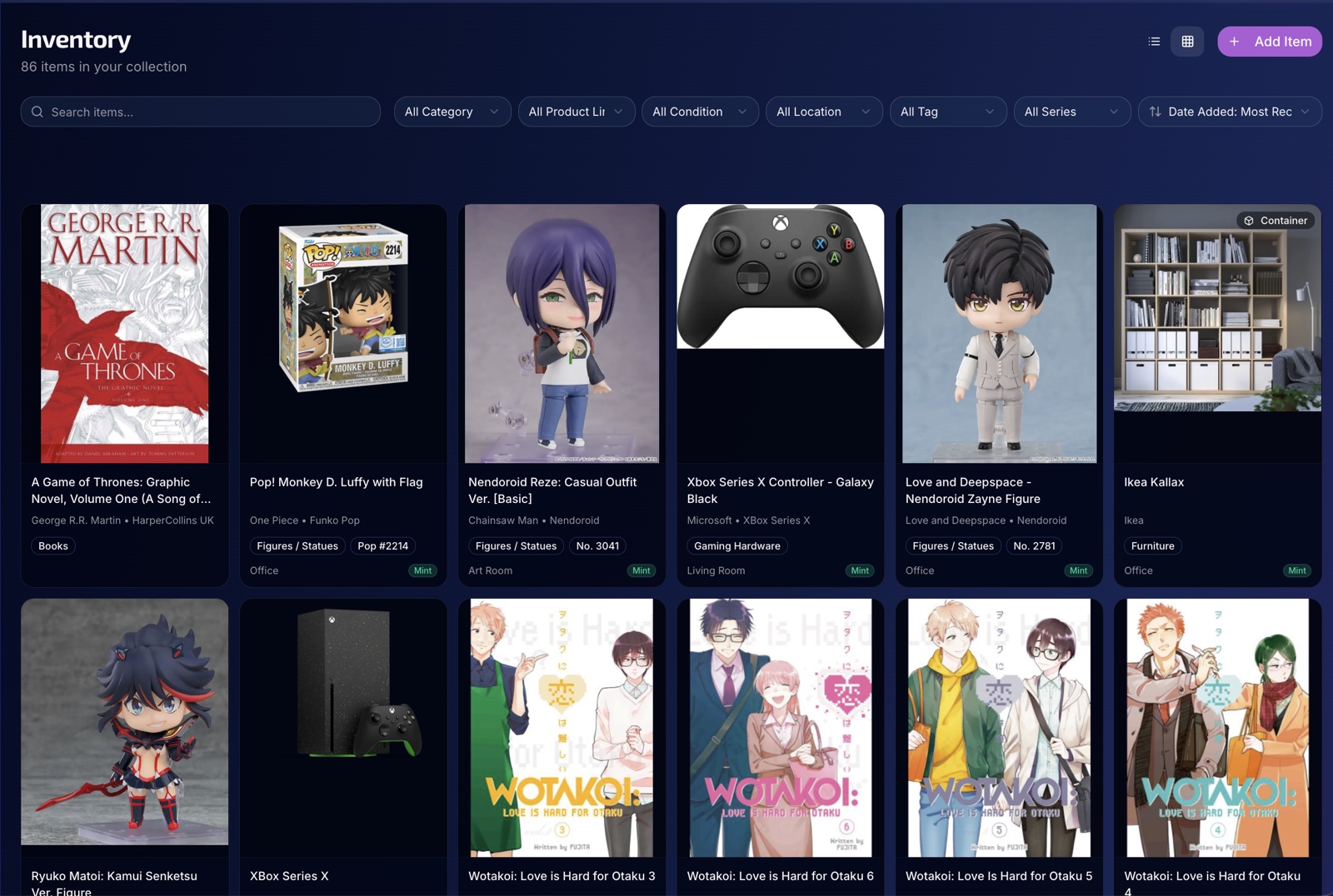The width and height of the screenshot is (1333, 896).
Task: Click Mint badge on Ikea Kallax card
Action: pyautogui.click(x=1297, y=571)
